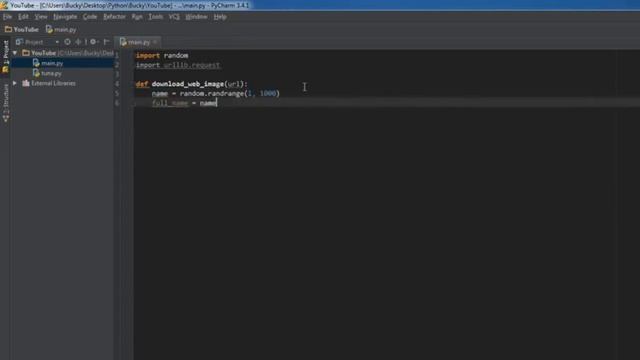Image resolution: width=640 pixels, height=360 pixels.
Task: Open the Run menu
Action: click(137, 17)
